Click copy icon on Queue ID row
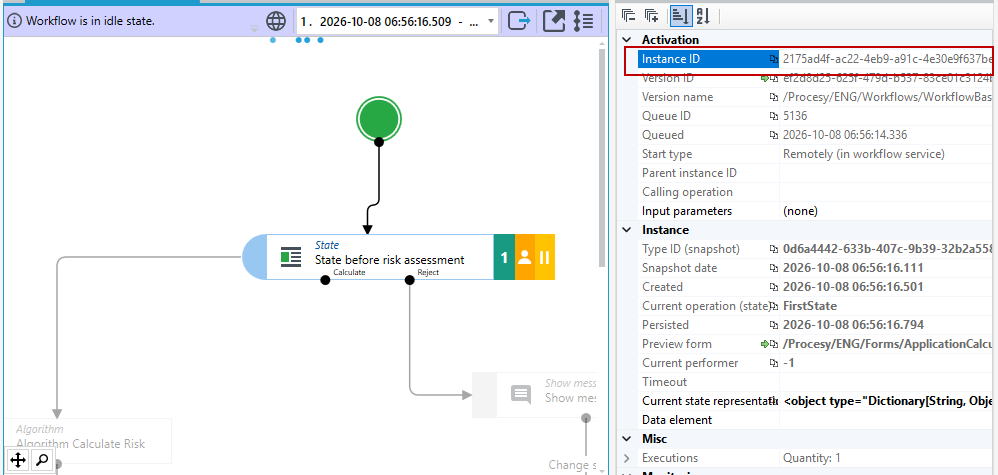The height and width of the screenshot is (475, 998). (x=774, y=116)
